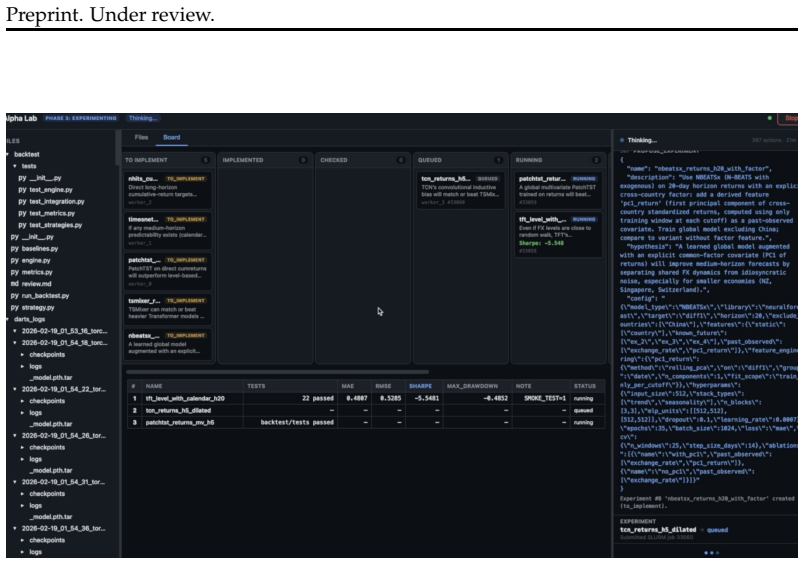804x564 pixels.
Task: Click the pagination dots below the right panel
Action: (x=712, y=553)
